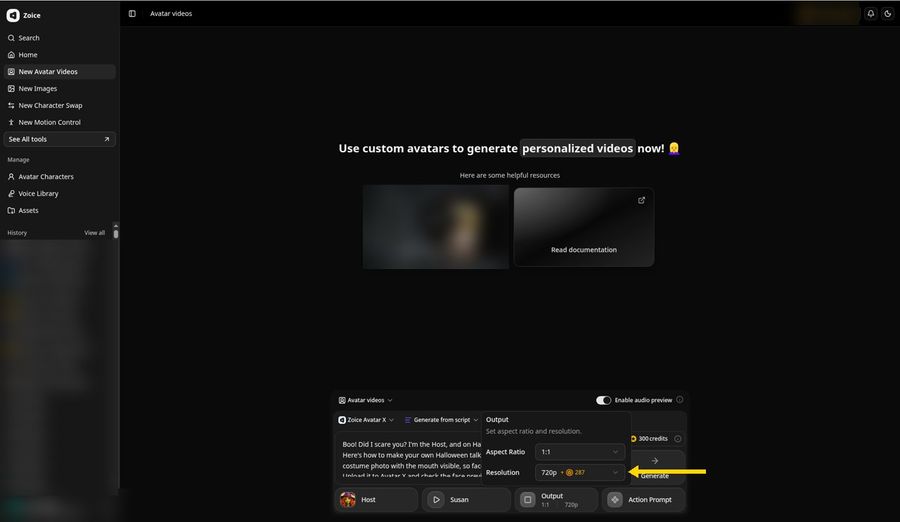Click the history list scrollbar
The height and width of the screenshot is (522, 900).
116,232
